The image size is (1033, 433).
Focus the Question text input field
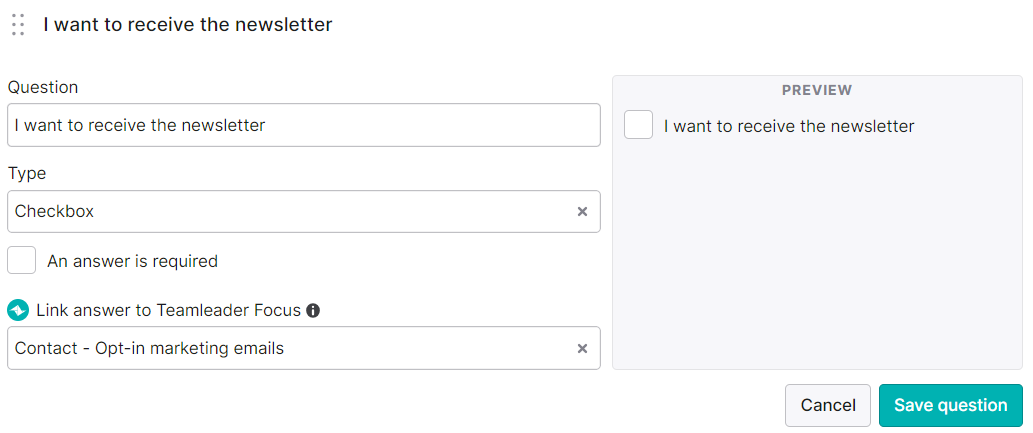pyautogui.click(x=304, y=125)
